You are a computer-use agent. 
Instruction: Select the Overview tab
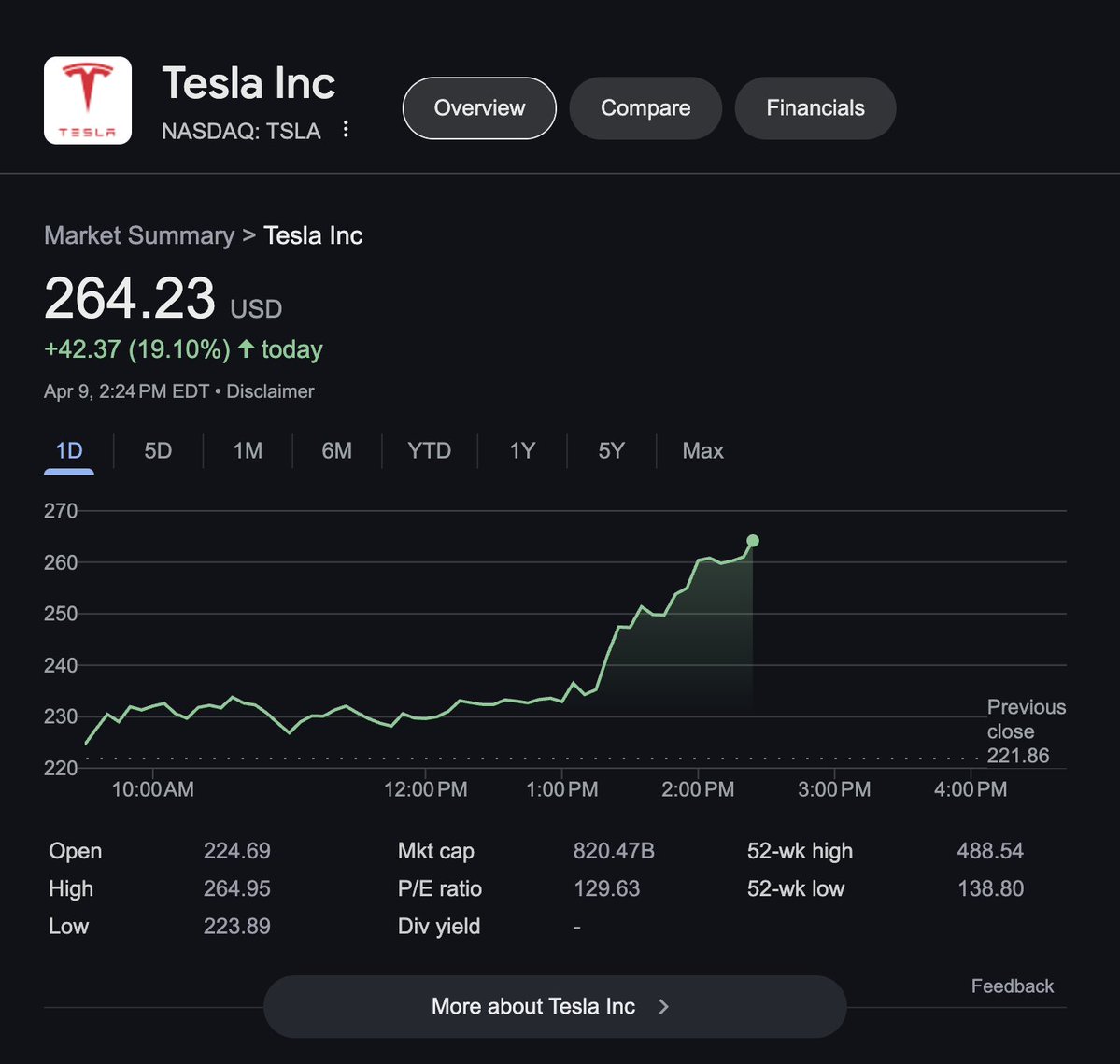click(x=479, y=108)
